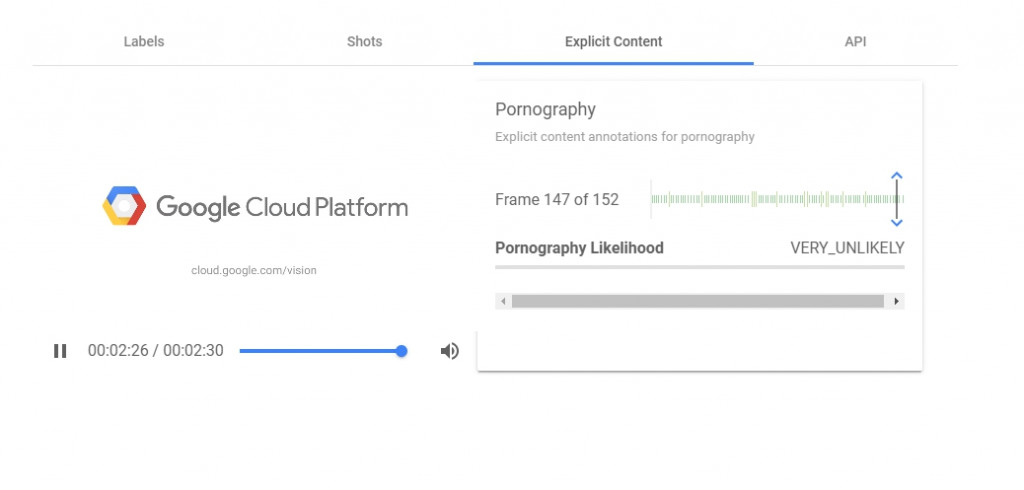
Task: Open the API tab
Action: tap(855, 42)
